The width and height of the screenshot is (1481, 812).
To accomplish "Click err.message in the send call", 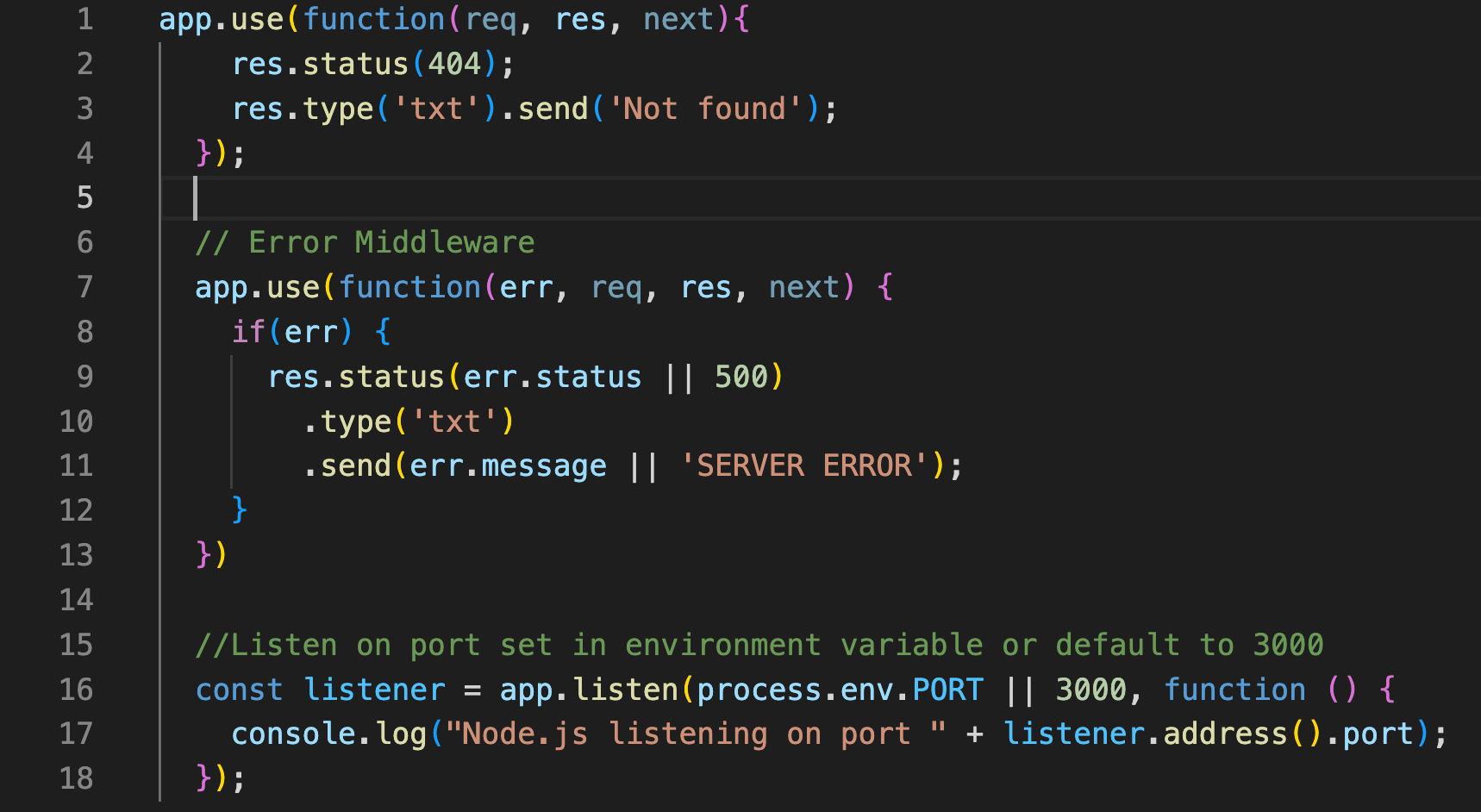I will pyautogui.click(x=508, y=465).
